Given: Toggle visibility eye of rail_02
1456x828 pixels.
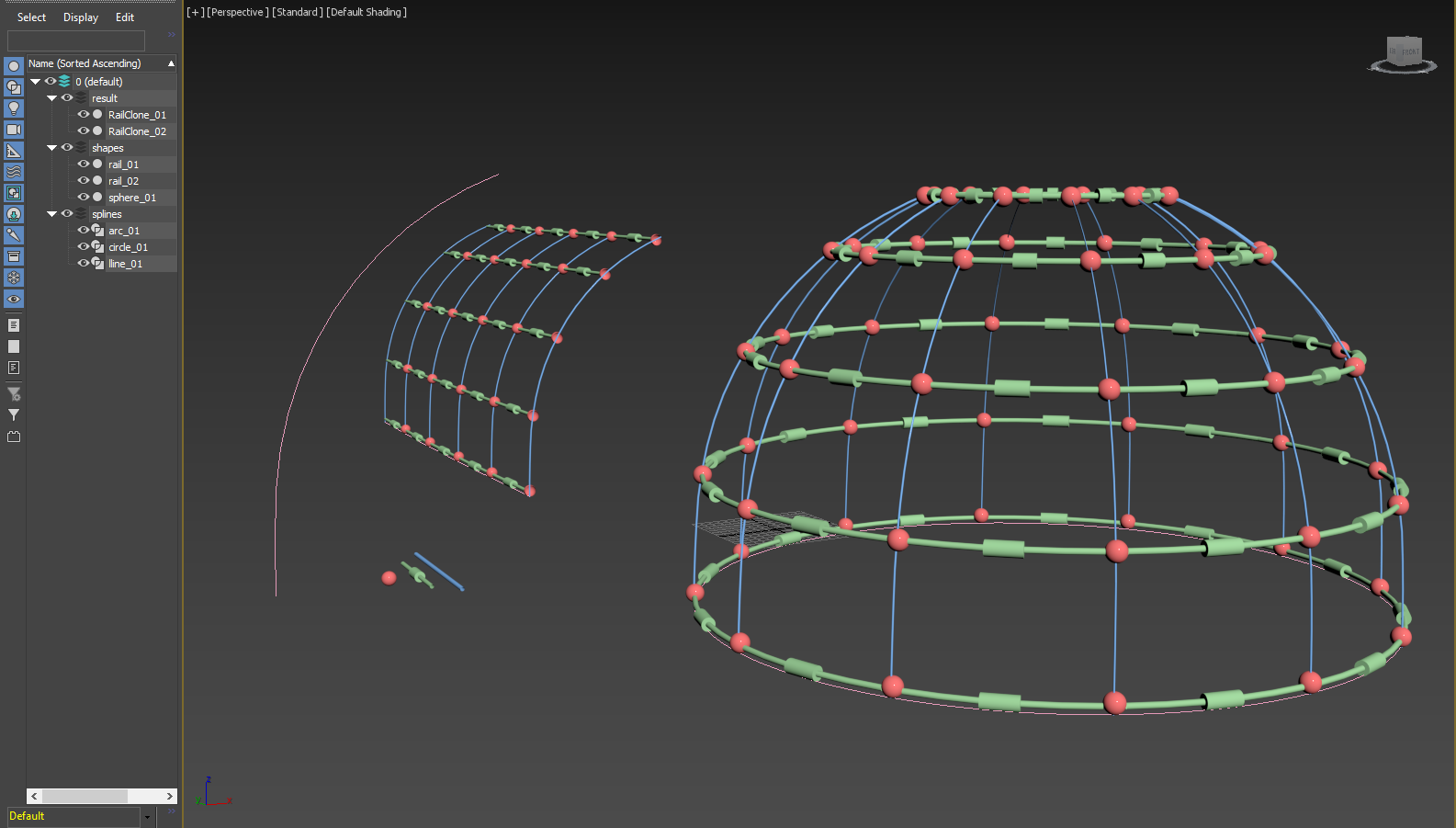Looking at the screenshot, I should (x=84, y=181).
